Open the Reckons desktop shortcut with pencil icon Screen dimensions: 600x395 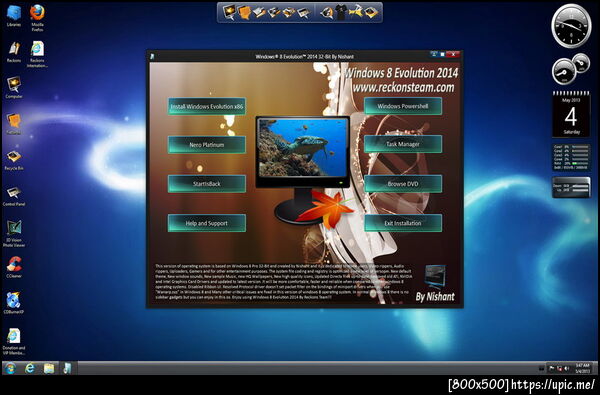[x=14, y=52]
